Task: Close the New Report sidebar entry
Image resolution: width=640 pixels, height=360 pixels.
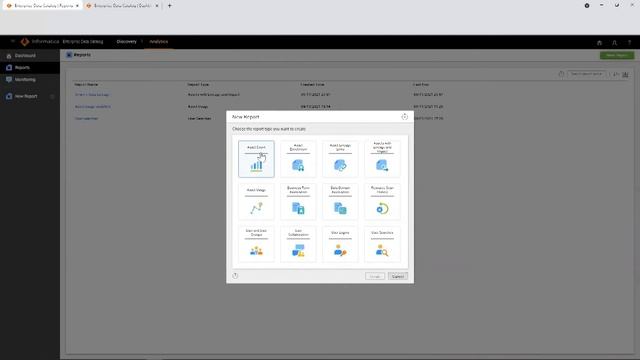Action: click(52, 96)
